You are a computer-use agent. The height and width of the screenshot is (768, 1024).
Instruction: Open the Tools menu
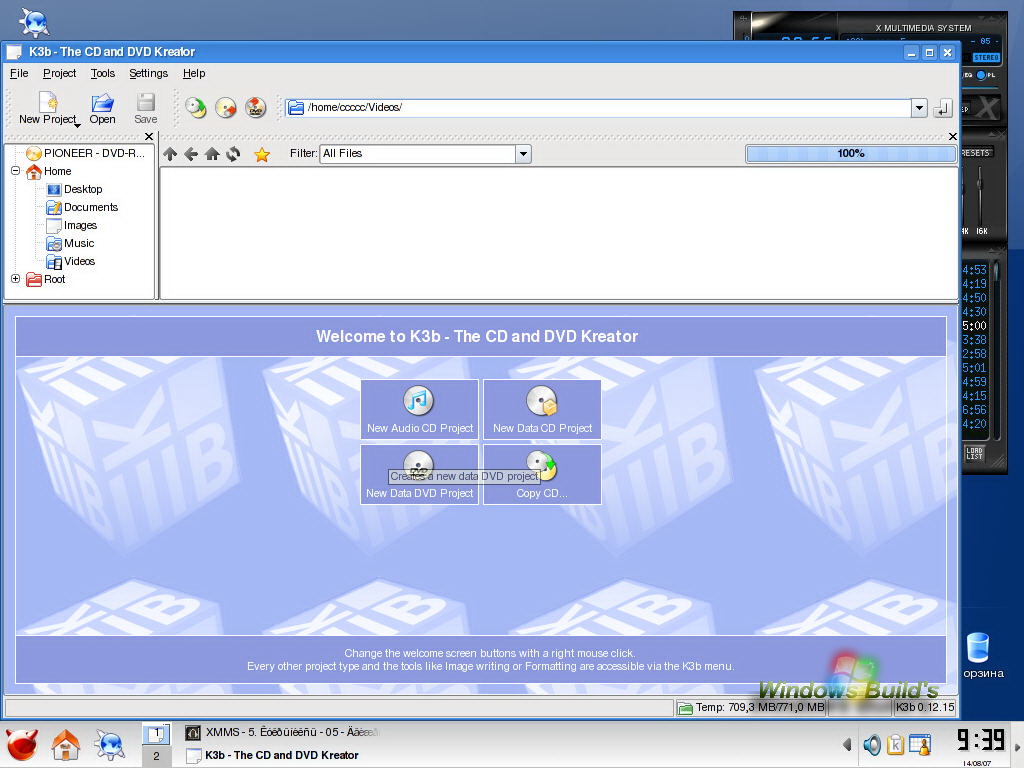tap(103, 73)
